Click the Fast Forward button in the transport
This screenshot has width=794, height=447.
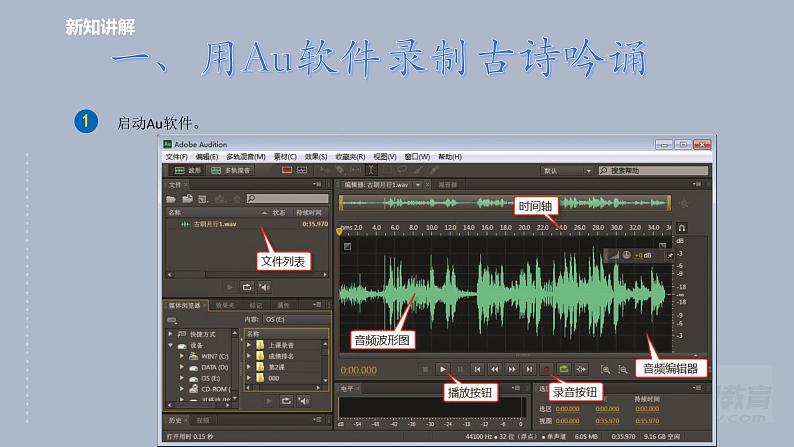[x=512, y=370]
